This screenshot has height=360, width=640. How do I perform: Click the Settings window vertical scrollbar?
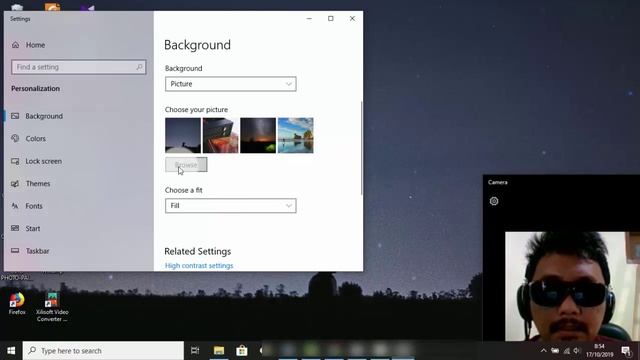(x=361, y=148)
